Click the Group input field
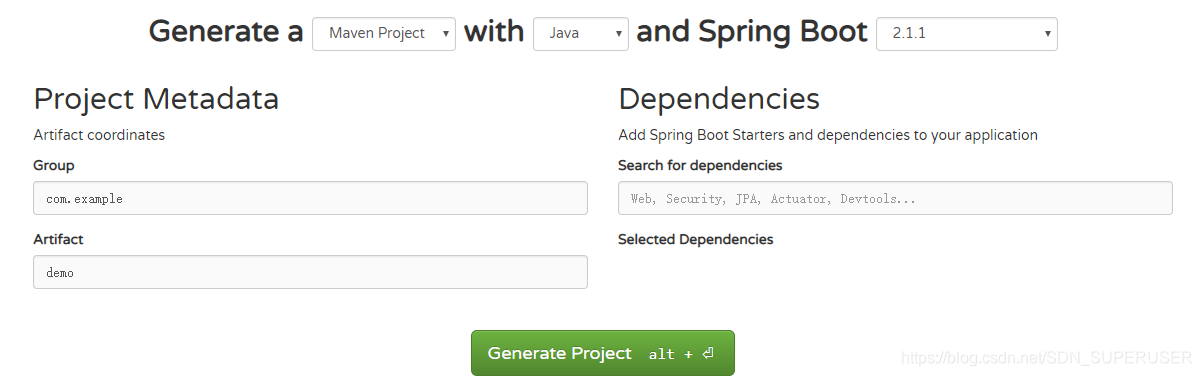 310,198
